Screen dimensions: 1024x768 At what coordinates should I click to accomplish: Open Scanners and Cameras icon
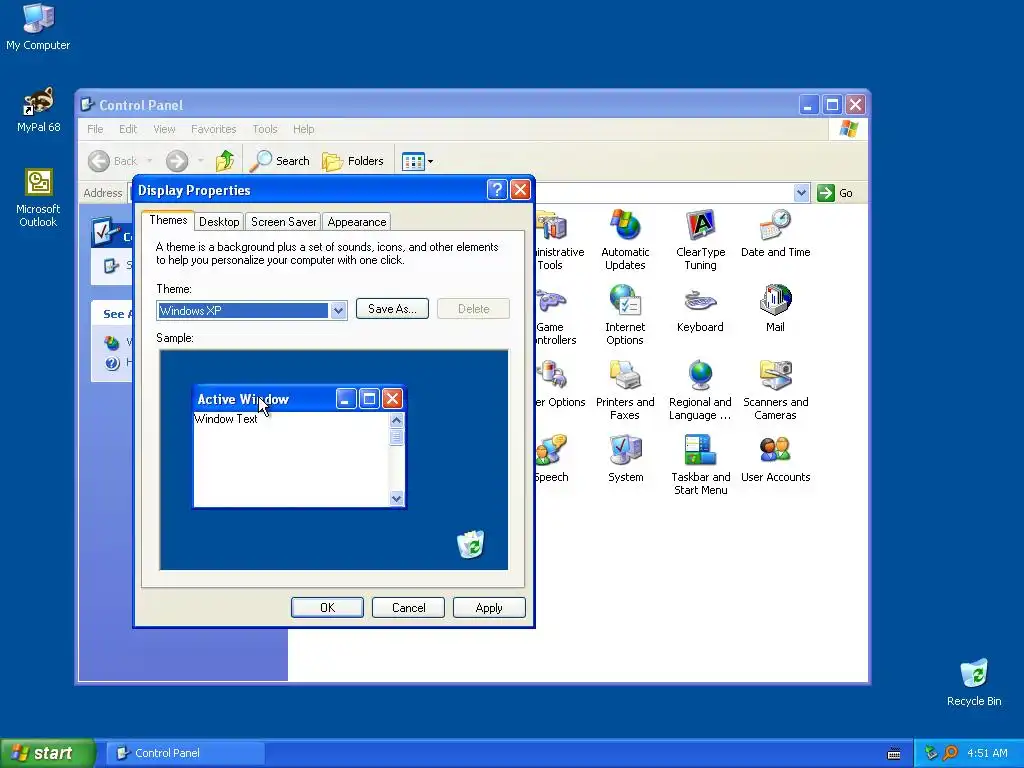click(x=775, y=389)
